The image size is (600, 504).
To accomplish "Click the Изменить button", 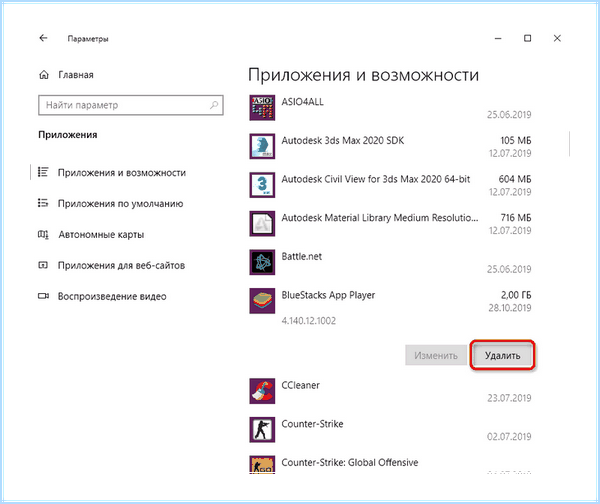I will pyautogui.click(x=436, y=355).
